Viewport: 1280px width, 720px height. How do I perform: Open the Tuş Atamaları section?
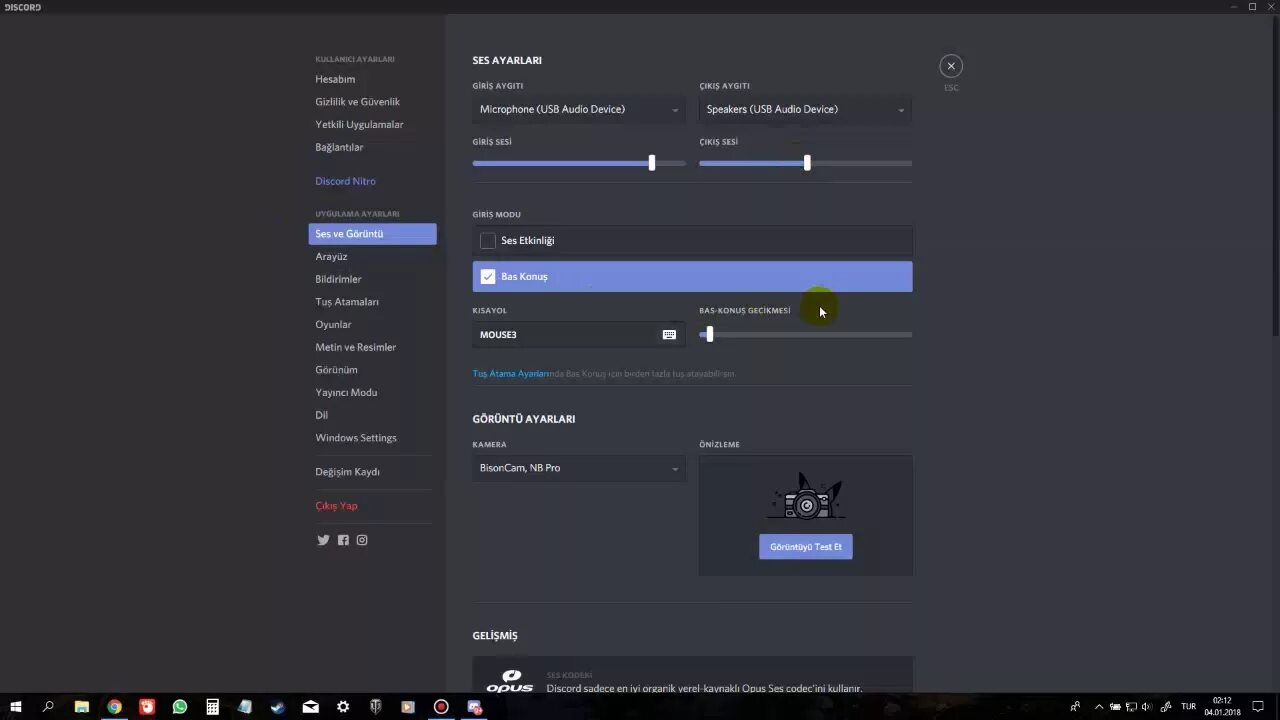pyautogui.click(x=345, y=301)
